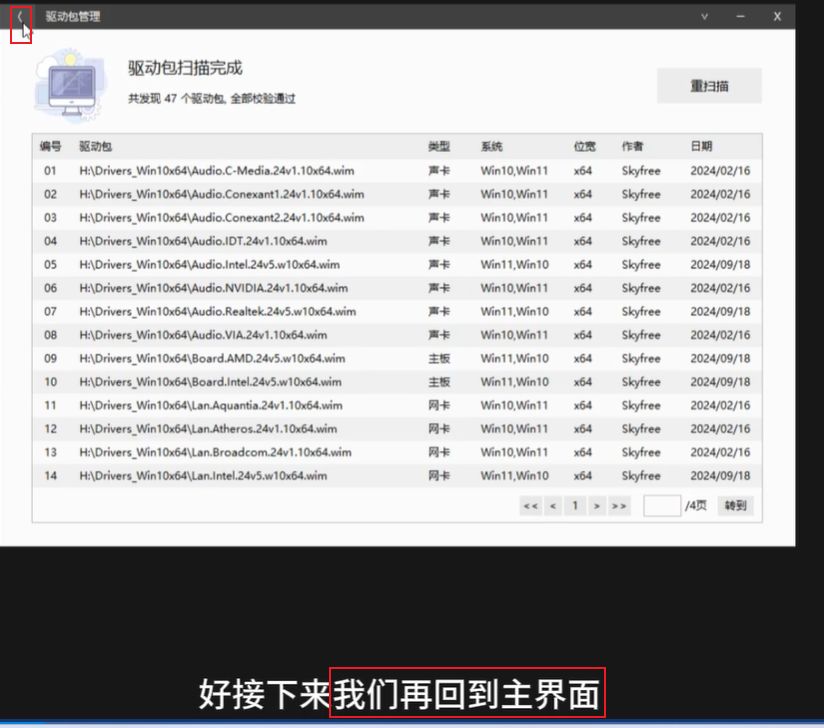This screenshot has height=728, width=824.
Task: Go to the next page with the > arrow
Action: (597, 506)
